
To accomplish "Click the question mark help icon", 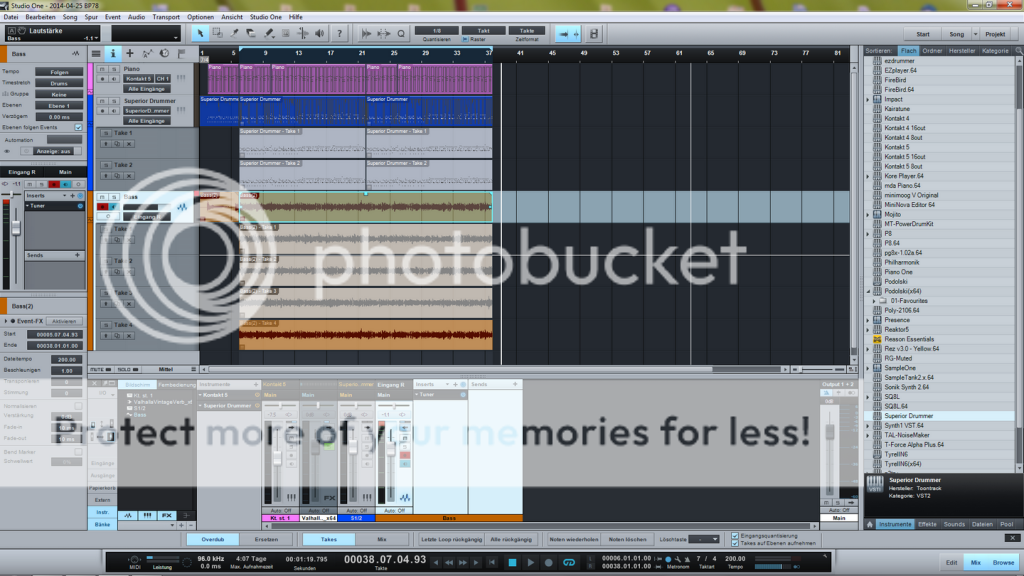I will point(339,33).
